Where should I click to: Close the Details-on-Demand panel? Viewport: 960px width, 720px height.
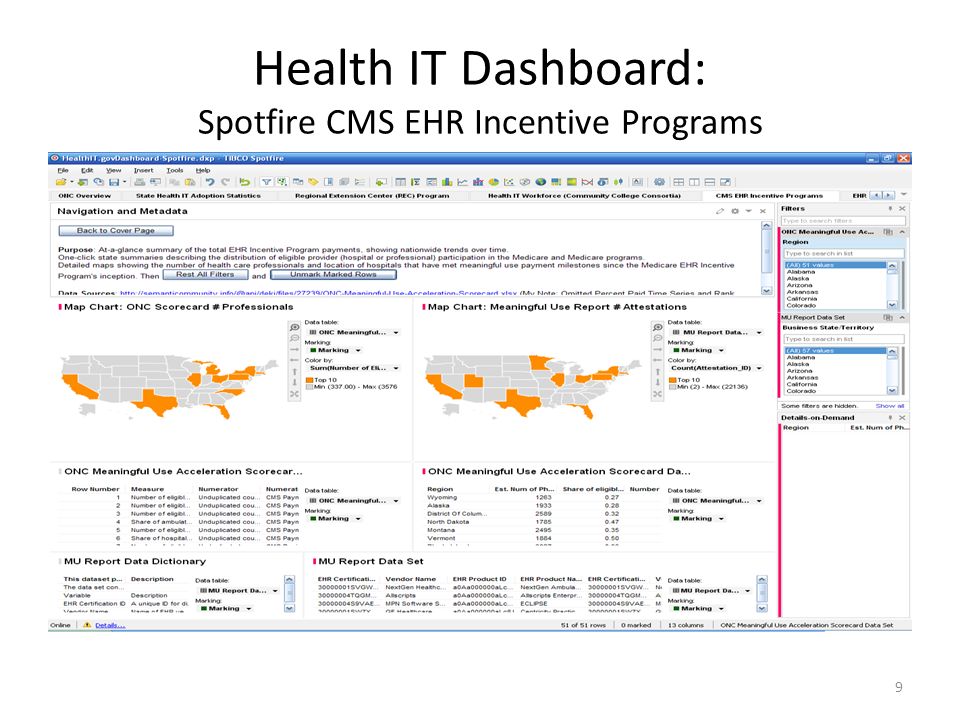[902, 418]
